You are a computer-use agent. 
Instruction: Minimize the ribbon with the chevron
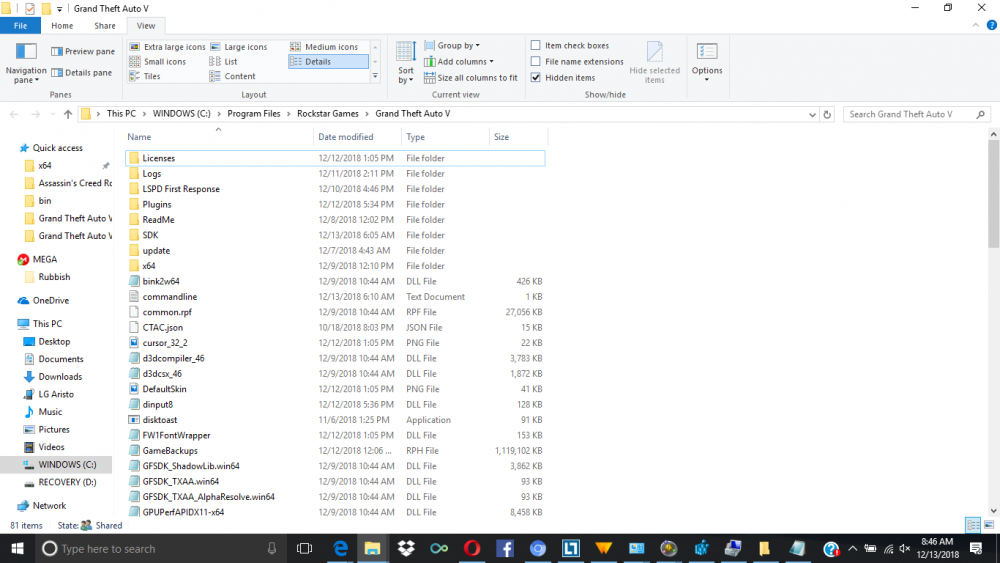coord(976,26)
